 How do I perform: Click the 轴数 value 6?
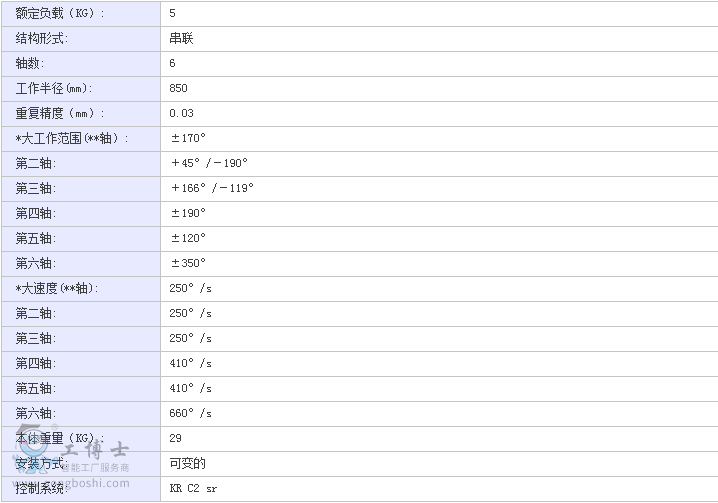(x=173, y=63)
